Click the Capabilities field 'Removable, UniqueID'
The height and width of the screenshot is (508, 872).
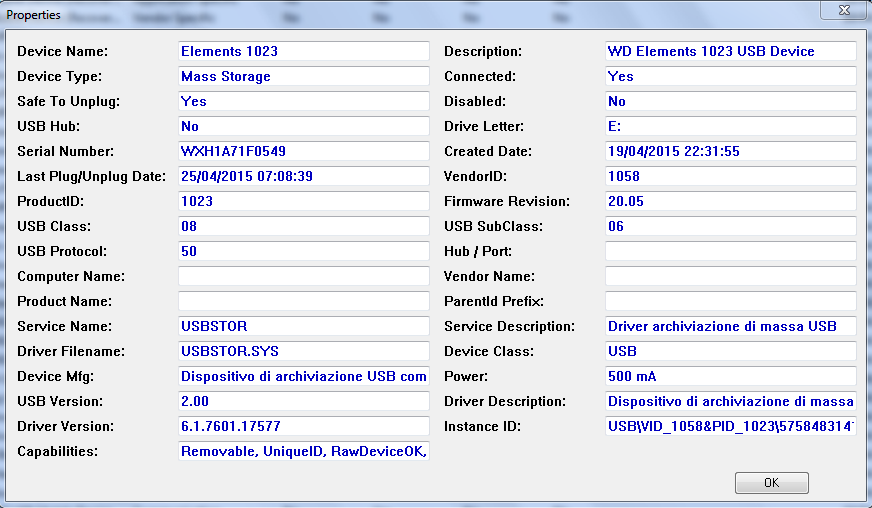[304, 451]
